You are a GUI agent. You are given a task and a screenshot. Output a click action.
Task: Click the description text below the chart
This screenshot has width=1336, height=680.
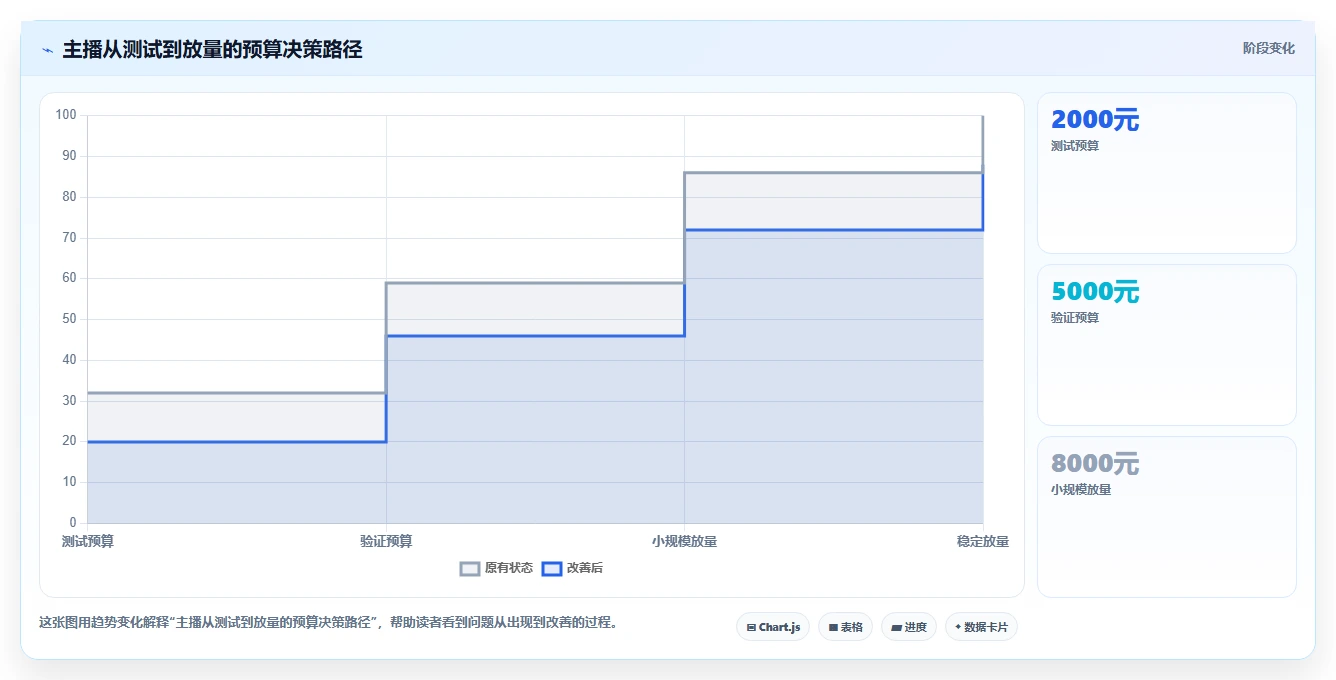point(331,622)
